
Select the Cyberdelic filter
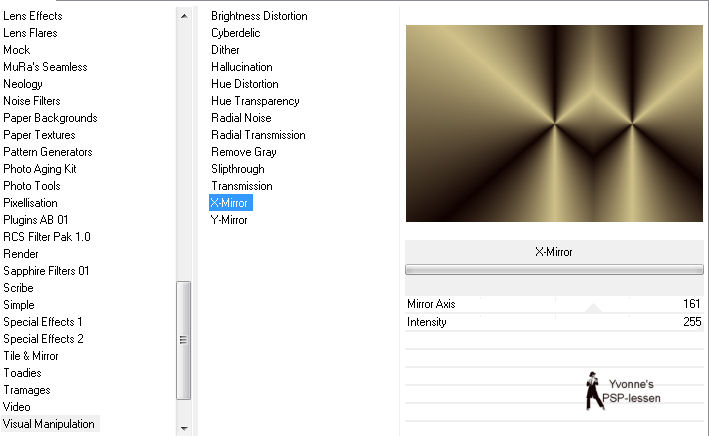(x=236, y=33)
